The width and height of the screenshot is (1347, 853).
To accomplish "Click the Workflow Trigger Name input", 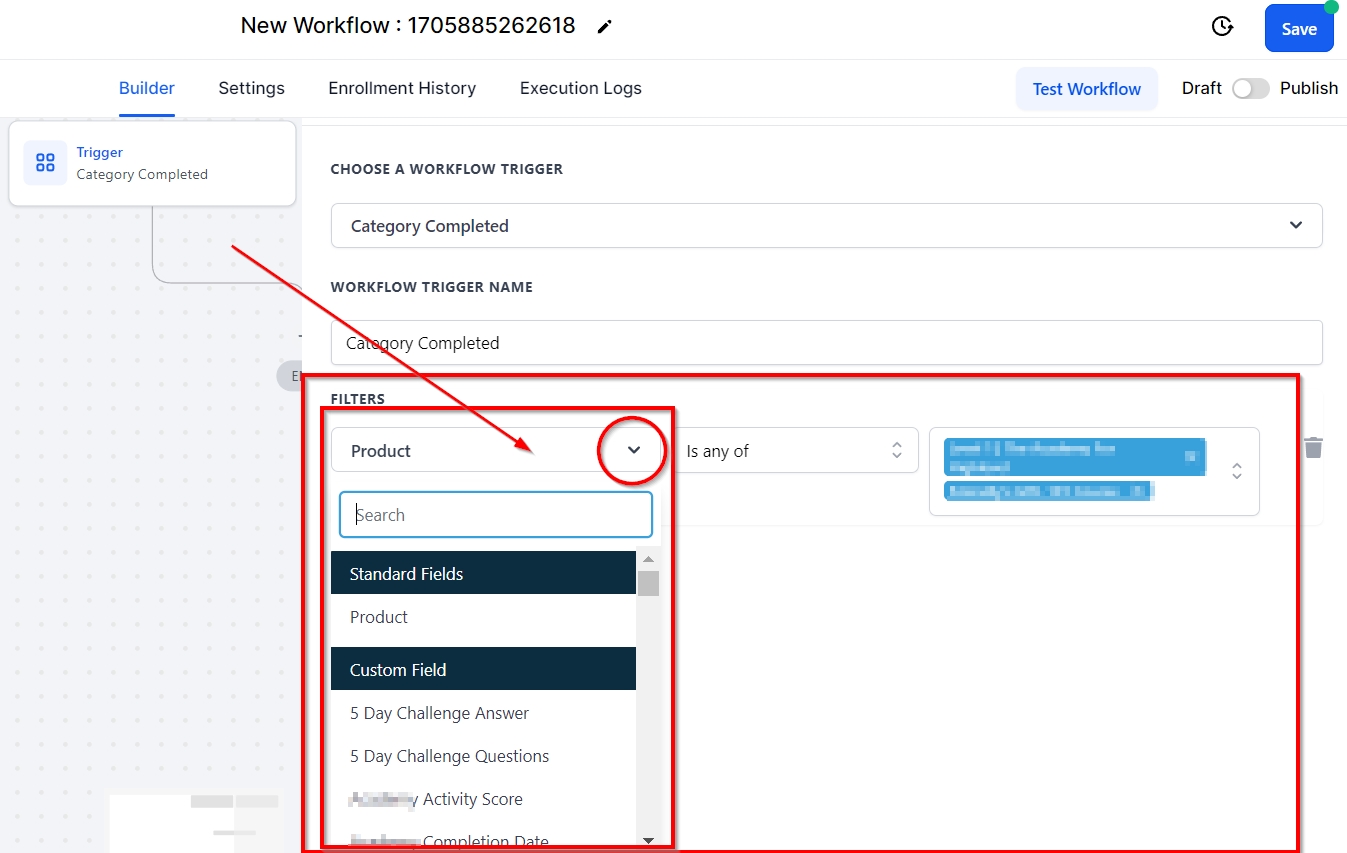I will (826, 343).
